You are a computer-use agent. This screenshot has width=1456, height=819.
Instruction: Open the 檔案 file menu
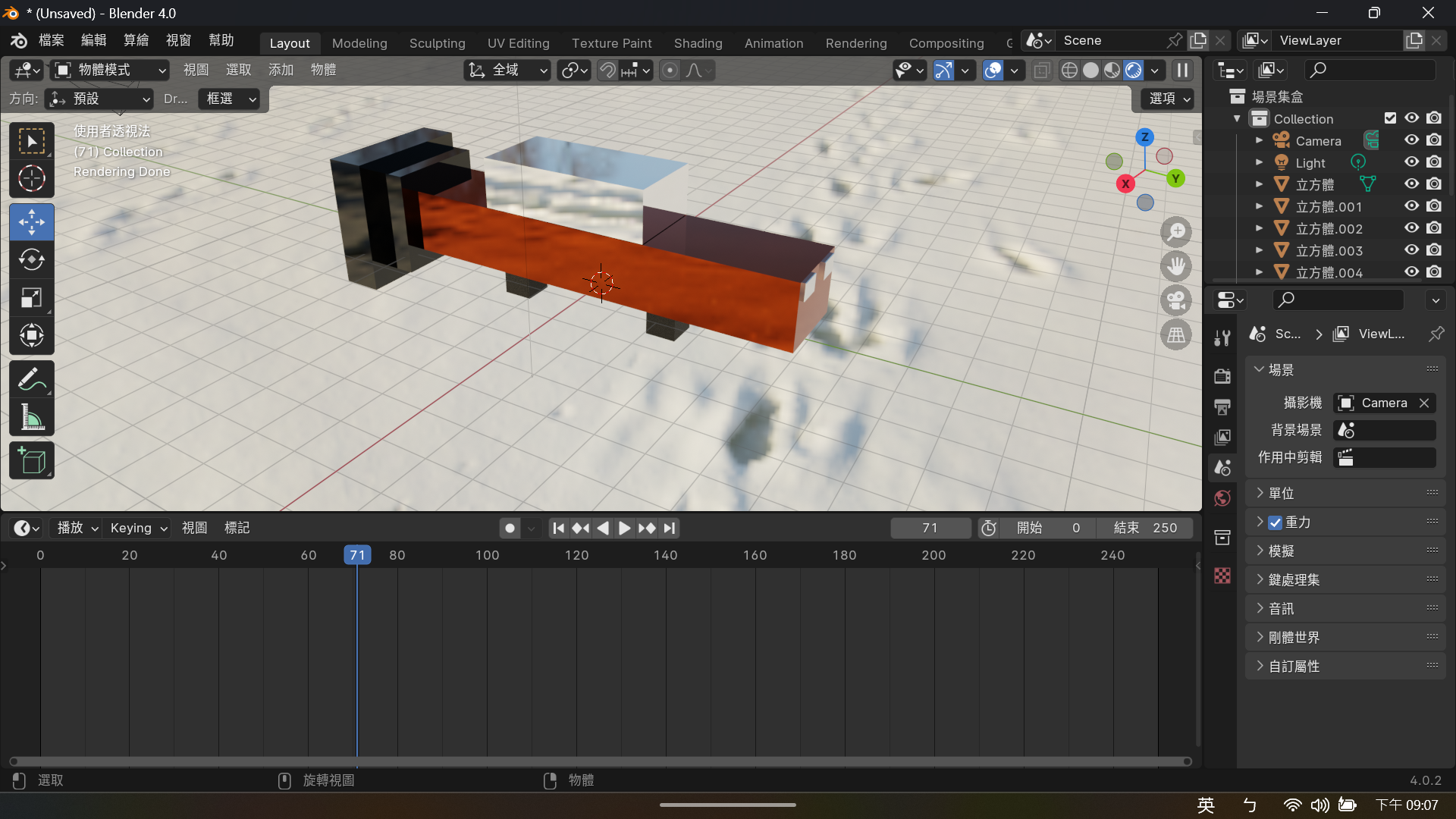52,41
